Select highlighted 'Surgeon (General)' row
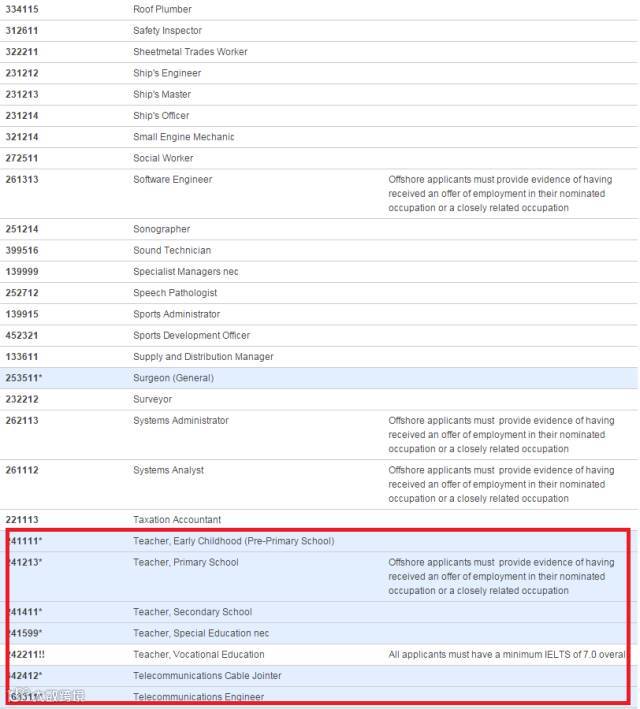This screenshot has width=640, height=709. pos(319,378)
